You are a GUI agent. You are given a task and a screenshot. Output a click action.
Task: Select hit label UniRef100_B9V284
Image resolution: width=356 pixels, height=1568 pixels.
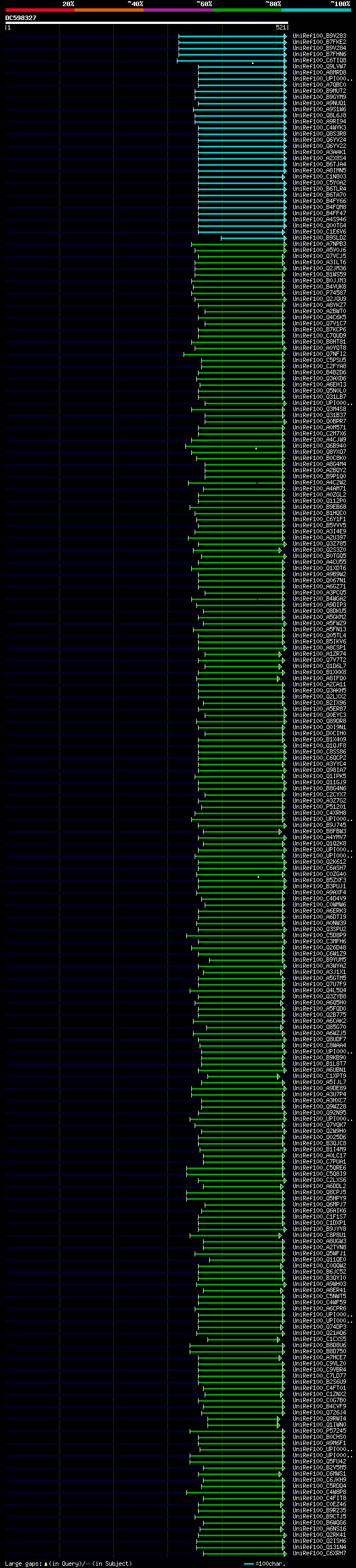tap(319, 48)
